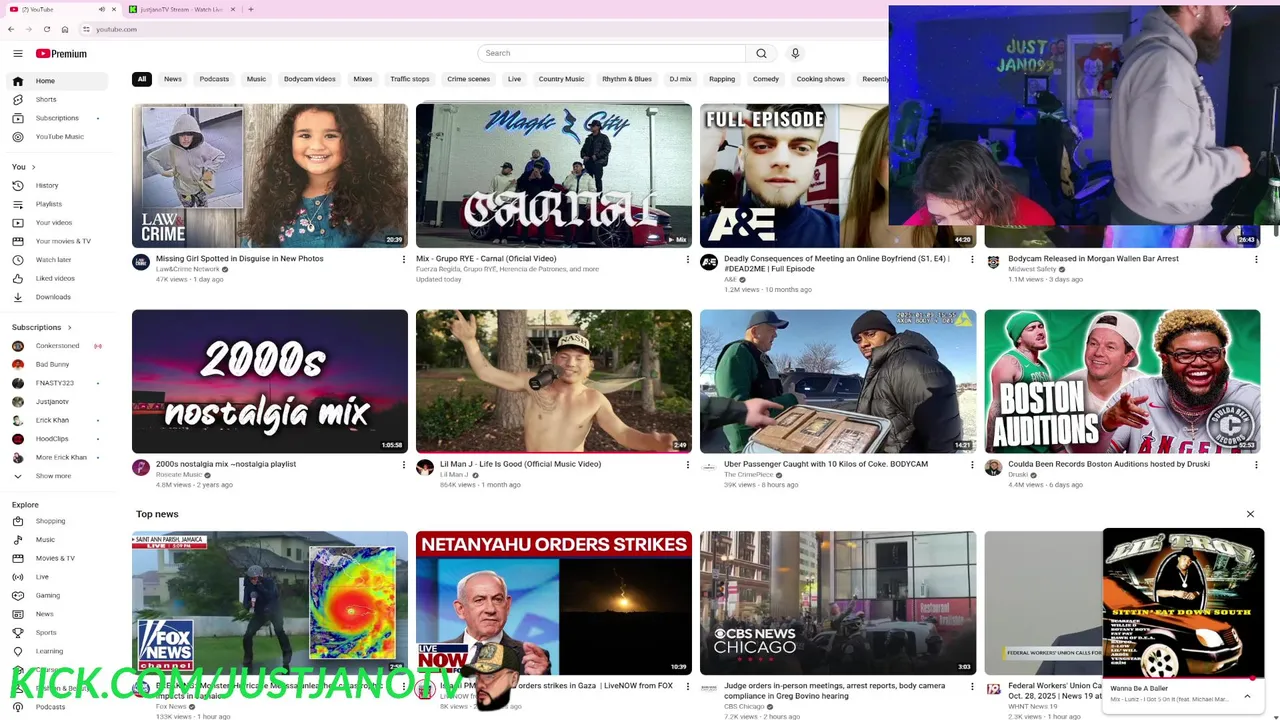Open options menu for Missing Girl Spotted video
The image size is (1280, 720).
pos(404,259)
